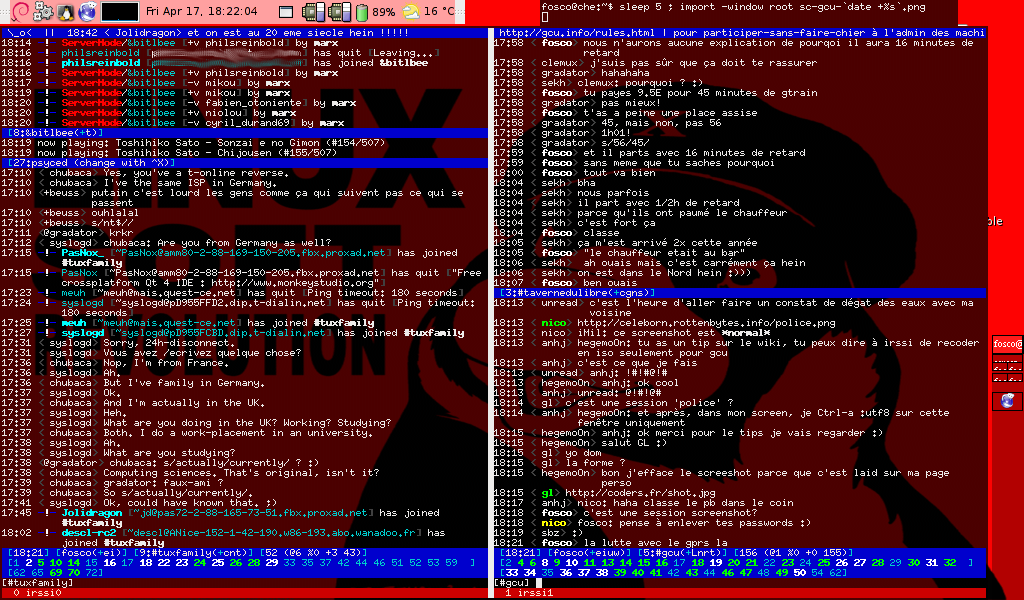Click the black system monitor graph
Image resolution: width=1024 pixels, height=600 pixels.
click(120, 12)
